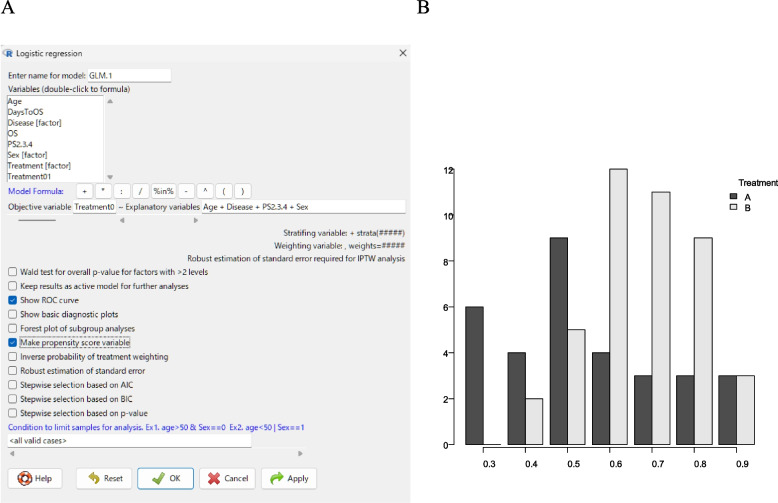The height and width of the screenshot is (503, 778).
Task: Enable Inverse probability of treatment weighting
Action: 12,357
